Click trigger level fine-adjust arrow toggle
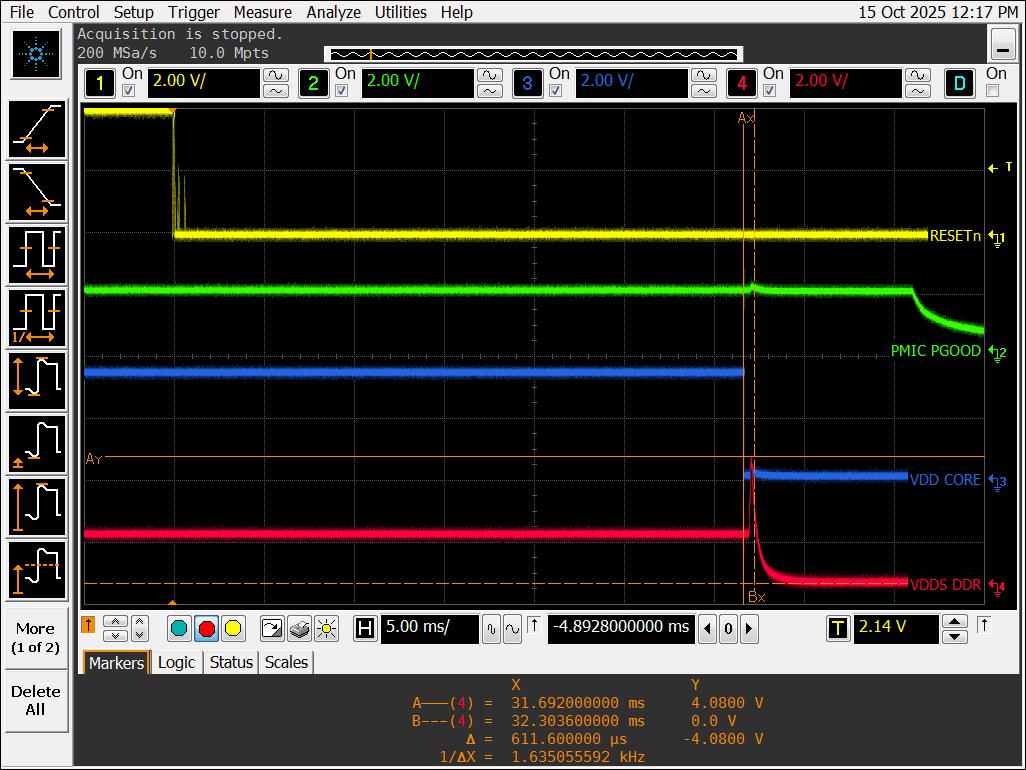This screenshot has width=1026, height=770. (x=983, y=625)
